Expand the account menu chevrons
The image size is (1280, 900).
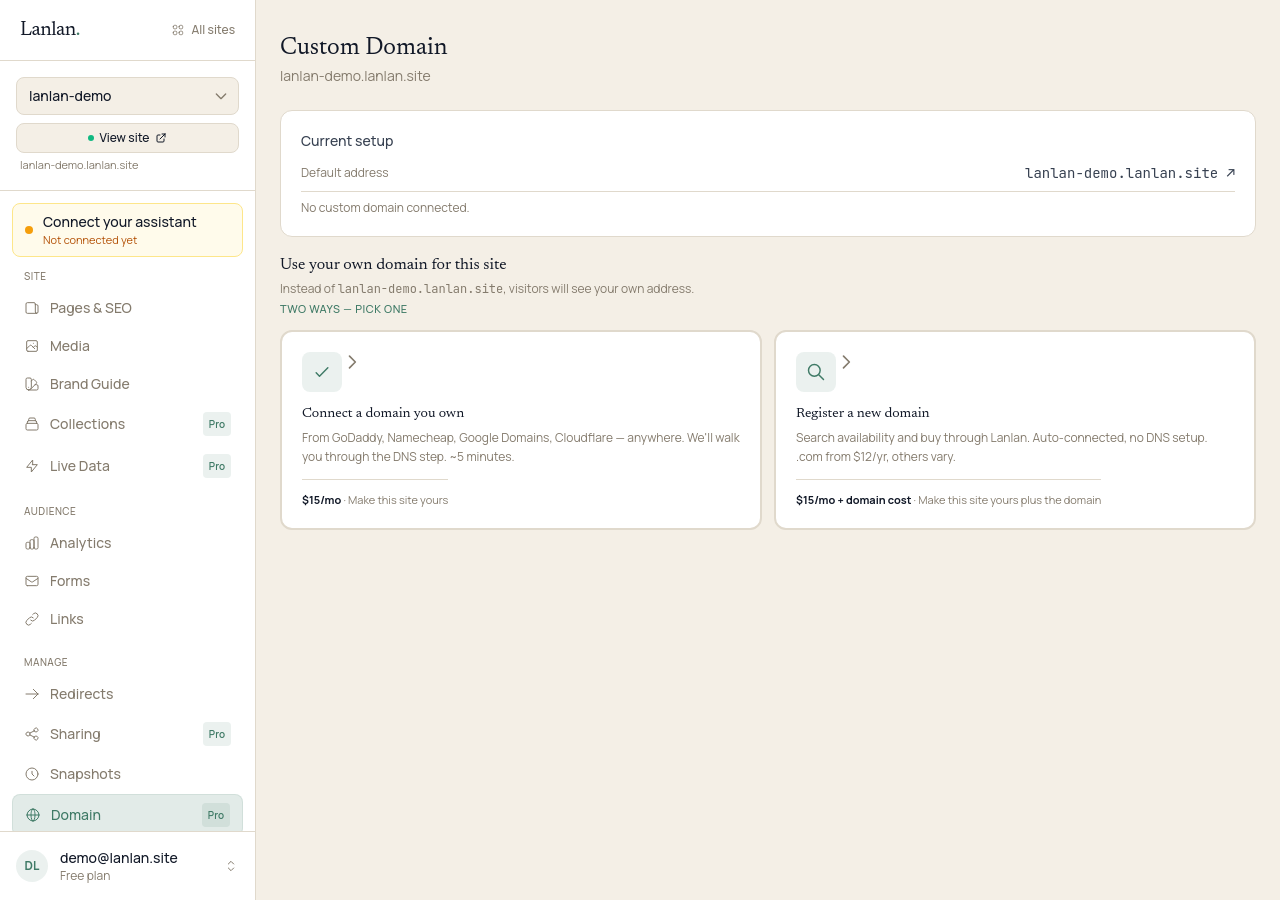231,866
